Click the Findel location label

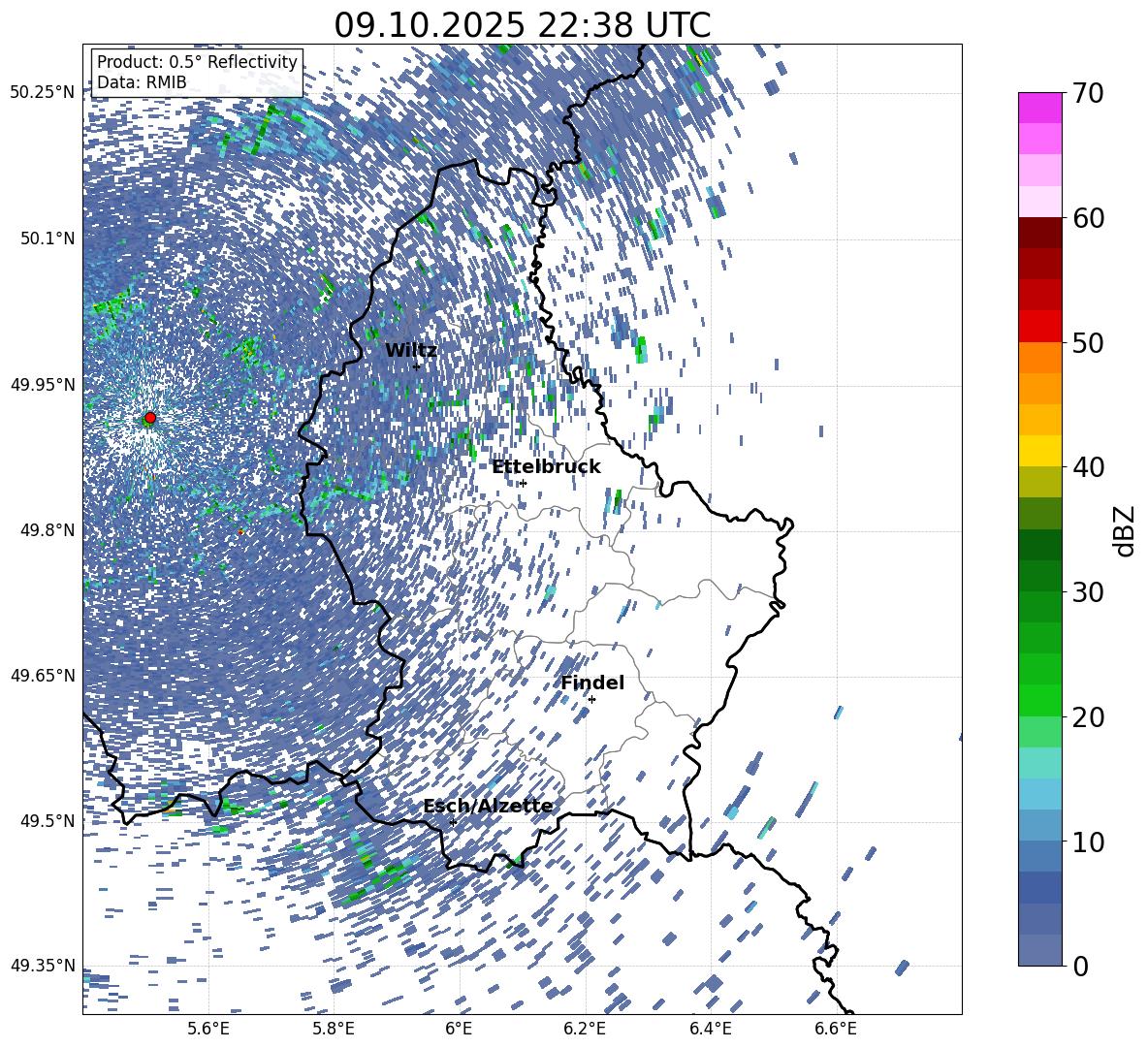point(592,683)
